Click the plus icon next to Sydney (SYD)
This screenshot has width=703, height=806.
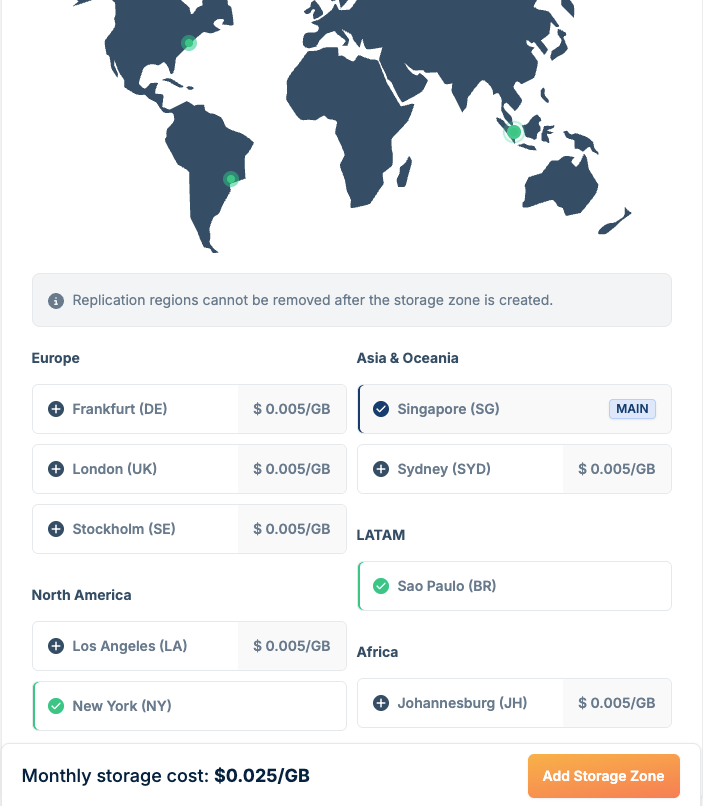(381, 469)
